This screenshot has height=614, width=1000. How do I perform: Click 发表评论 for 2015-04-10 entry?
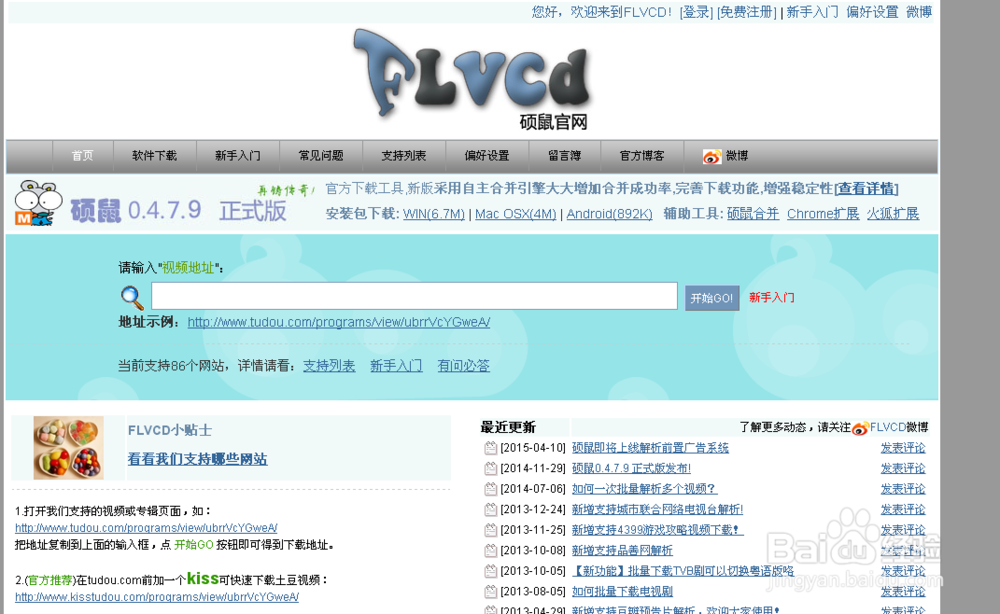[902, 448]
